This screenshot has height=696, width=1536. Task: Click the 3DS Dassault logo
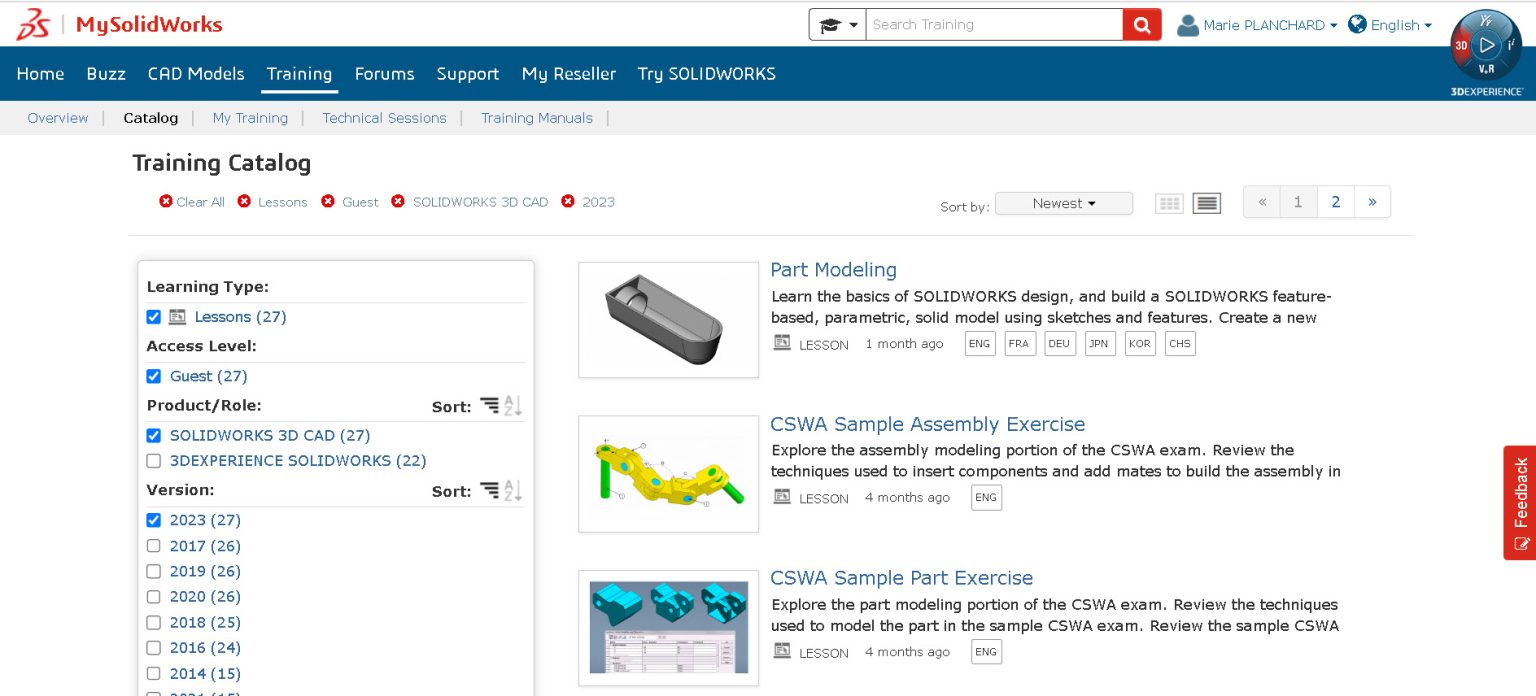click(x=33, y=22)
